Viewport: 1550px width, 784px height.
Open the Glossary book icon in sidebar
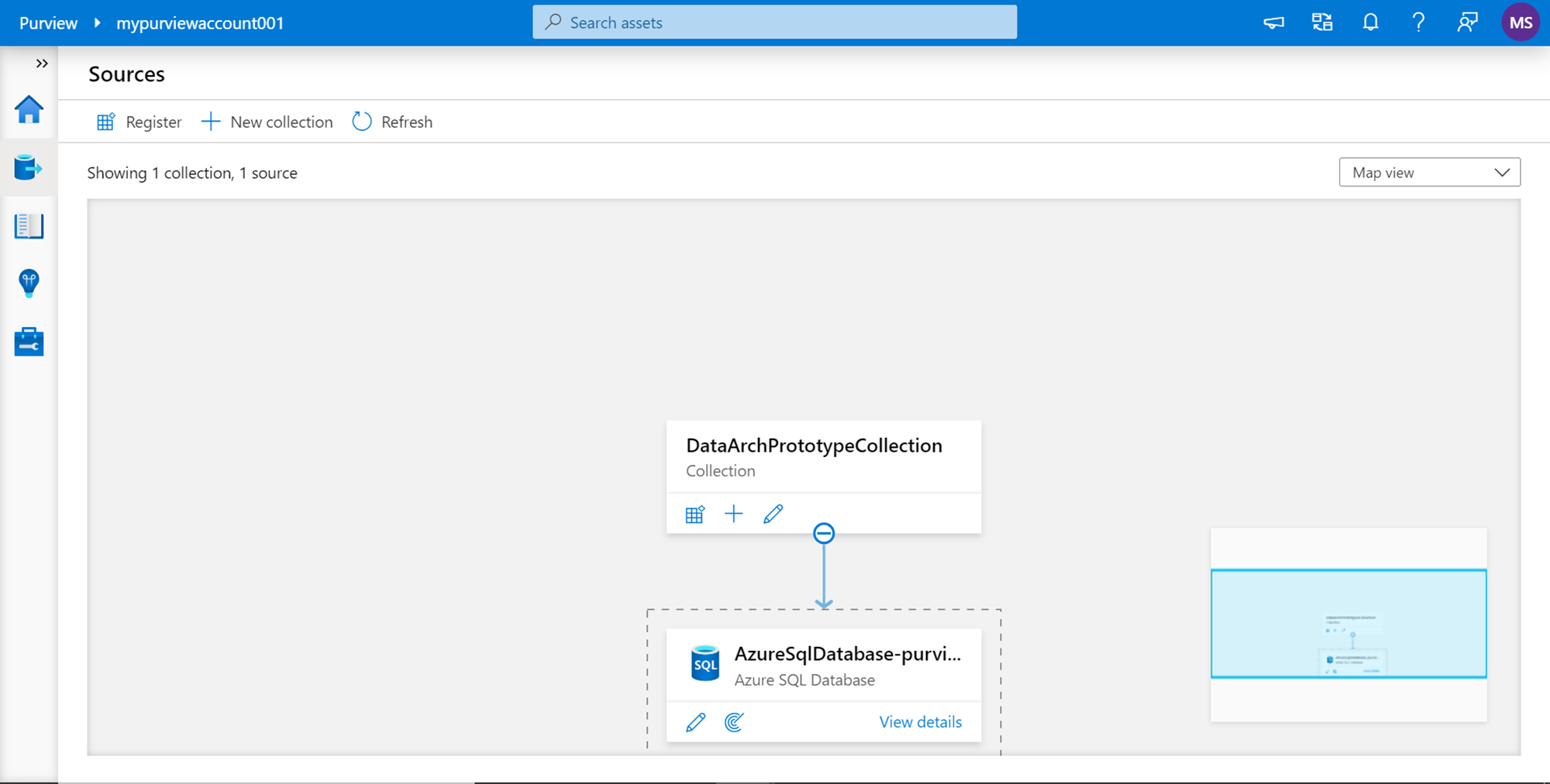pos(29,226)
